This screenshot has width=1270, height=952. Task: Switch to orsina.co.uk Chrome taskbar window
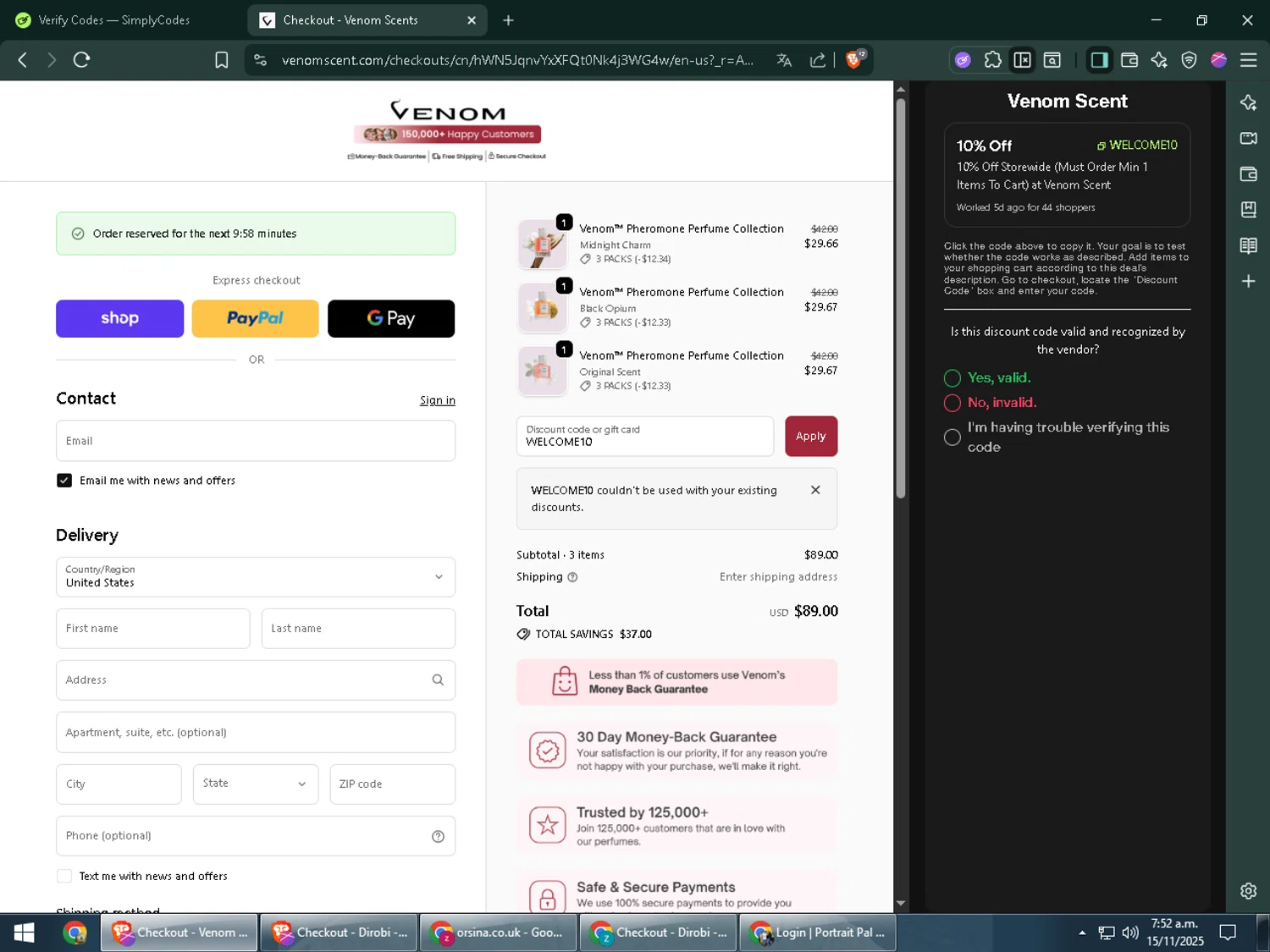tap(499, 933)
